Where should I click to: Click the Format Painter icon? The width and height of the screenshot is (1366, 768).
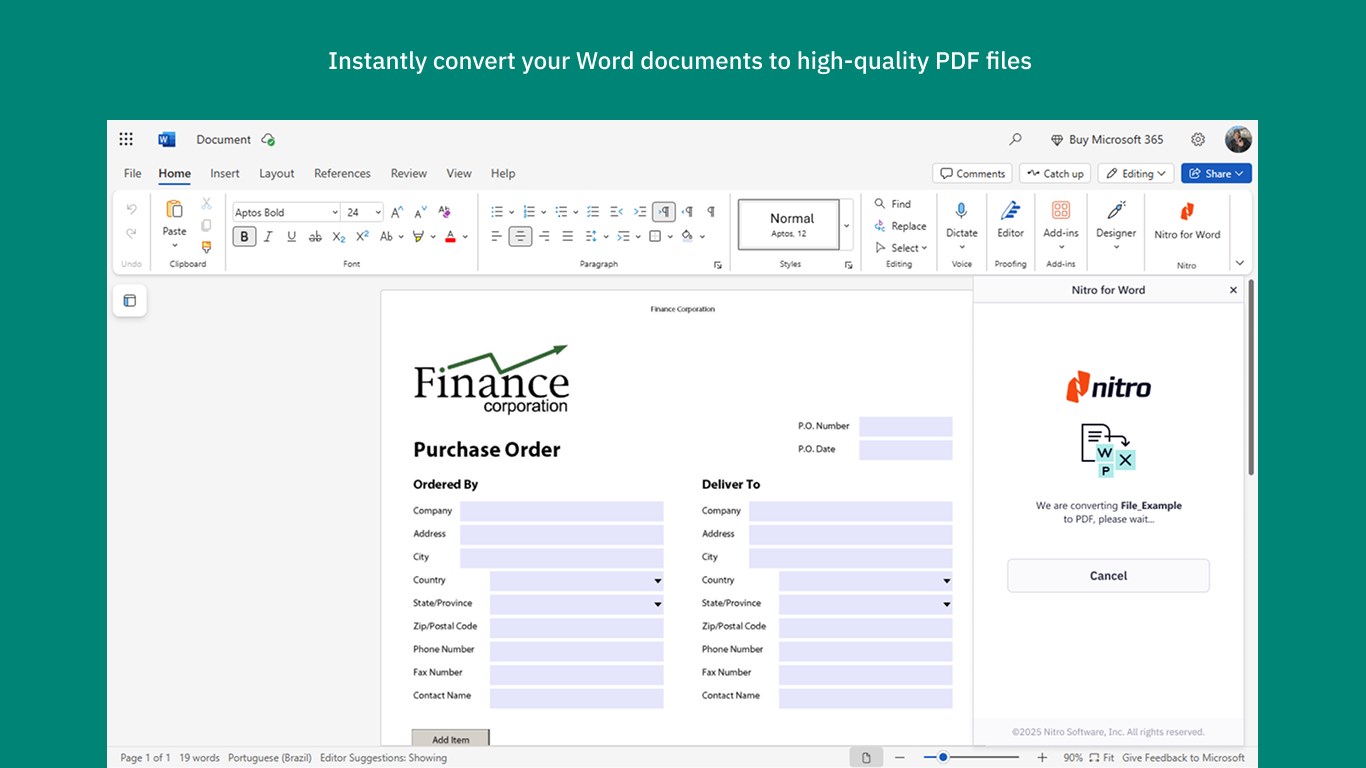click(x=206, y=246)
